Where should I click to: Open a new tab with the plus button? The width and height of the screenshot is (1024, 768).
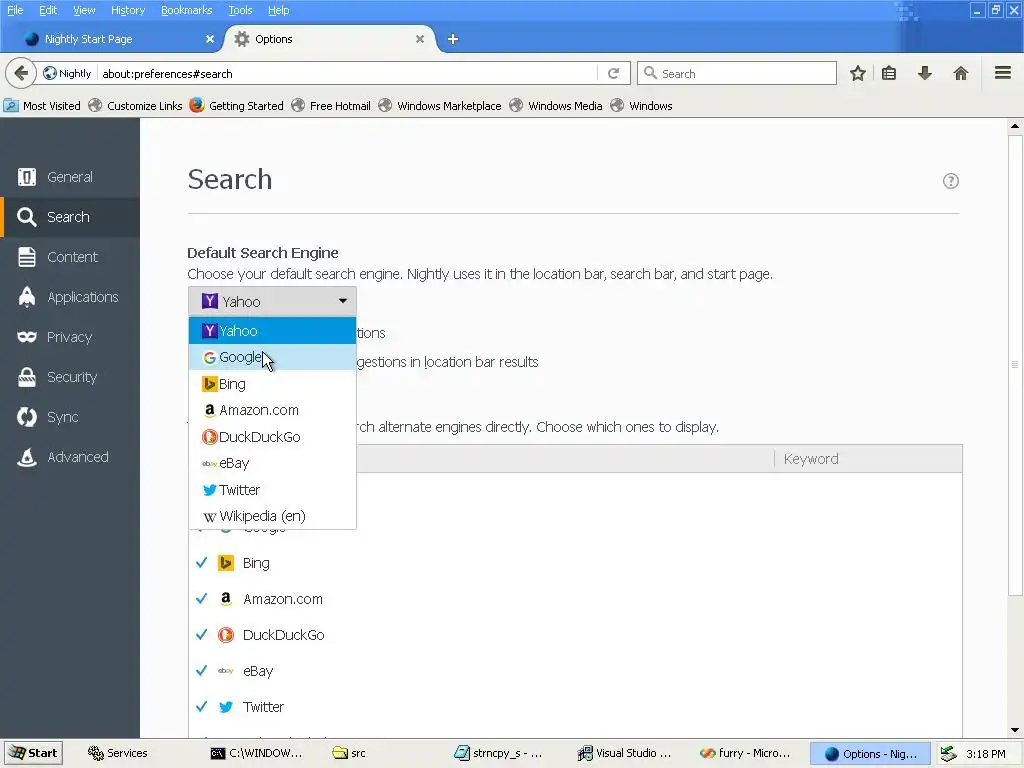[x=453, y=39]
